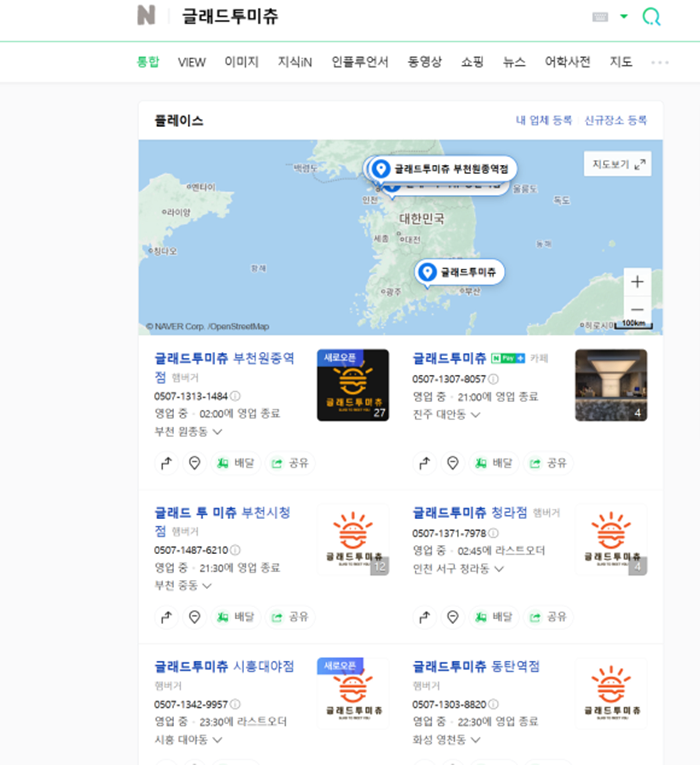Get directions to 청라점 via arrow icon
This screenshot has height=765, width=700.
(424, 617)
